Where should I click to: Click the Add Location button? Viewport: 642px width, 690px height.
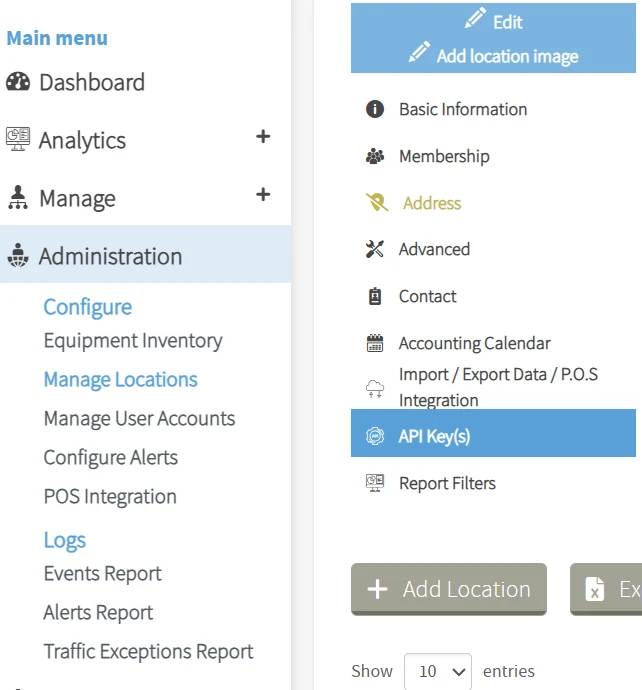(449, 589)
